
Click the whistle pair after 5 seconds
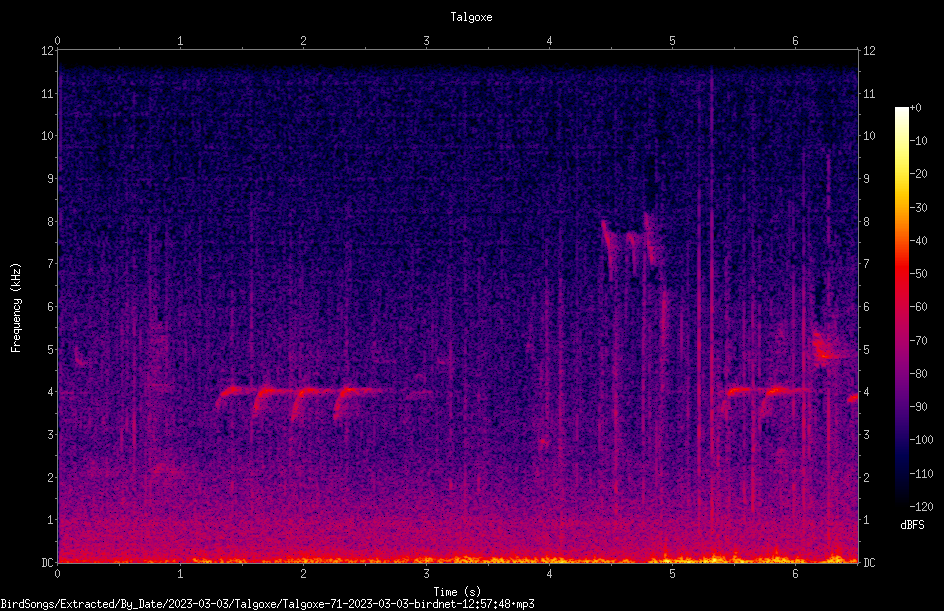tap(766, 402)
